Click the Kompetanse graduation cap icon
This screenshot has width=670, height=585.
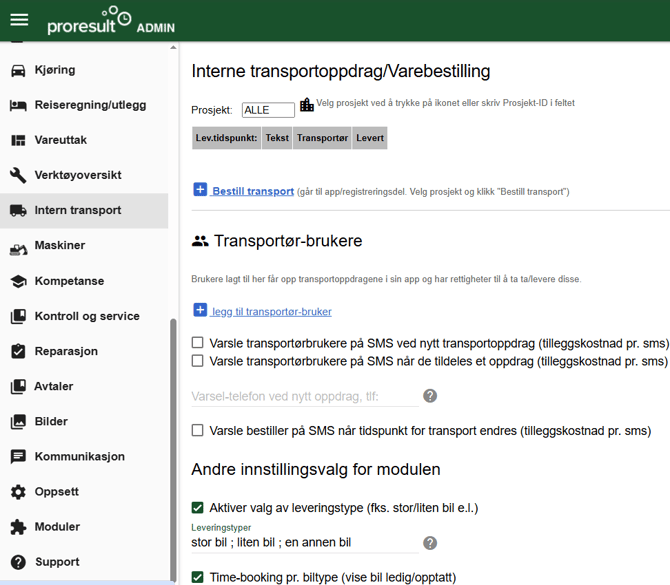click(x=18, y=281)
